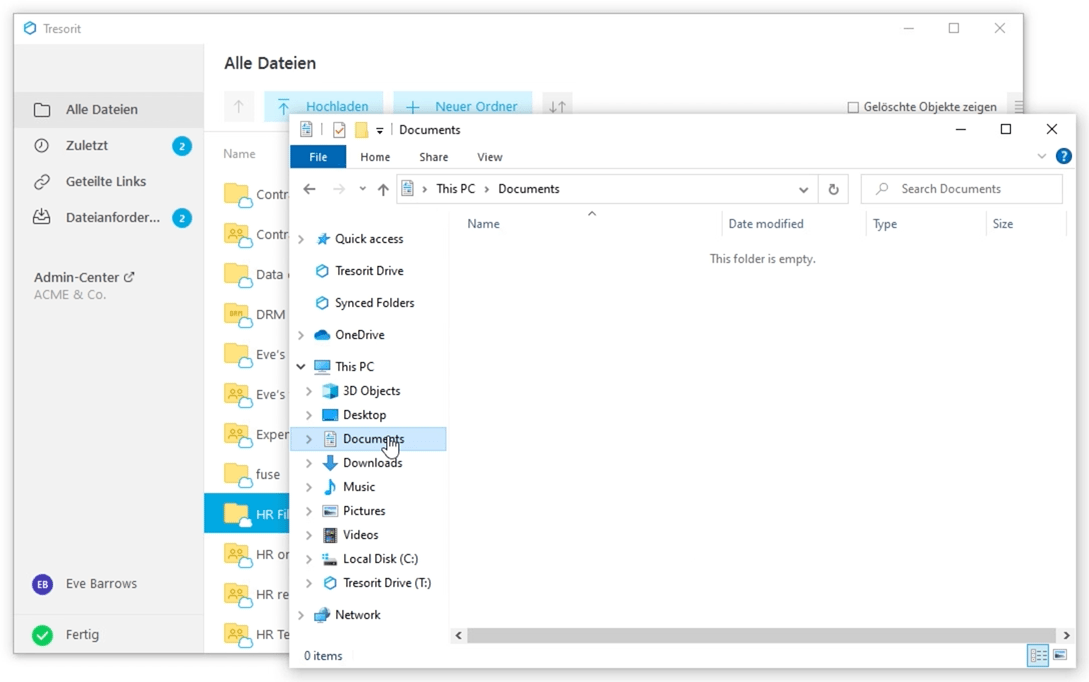The image size is (1089, 682).
Task: Open address bar history dropdown
Action: click(804, 190)
